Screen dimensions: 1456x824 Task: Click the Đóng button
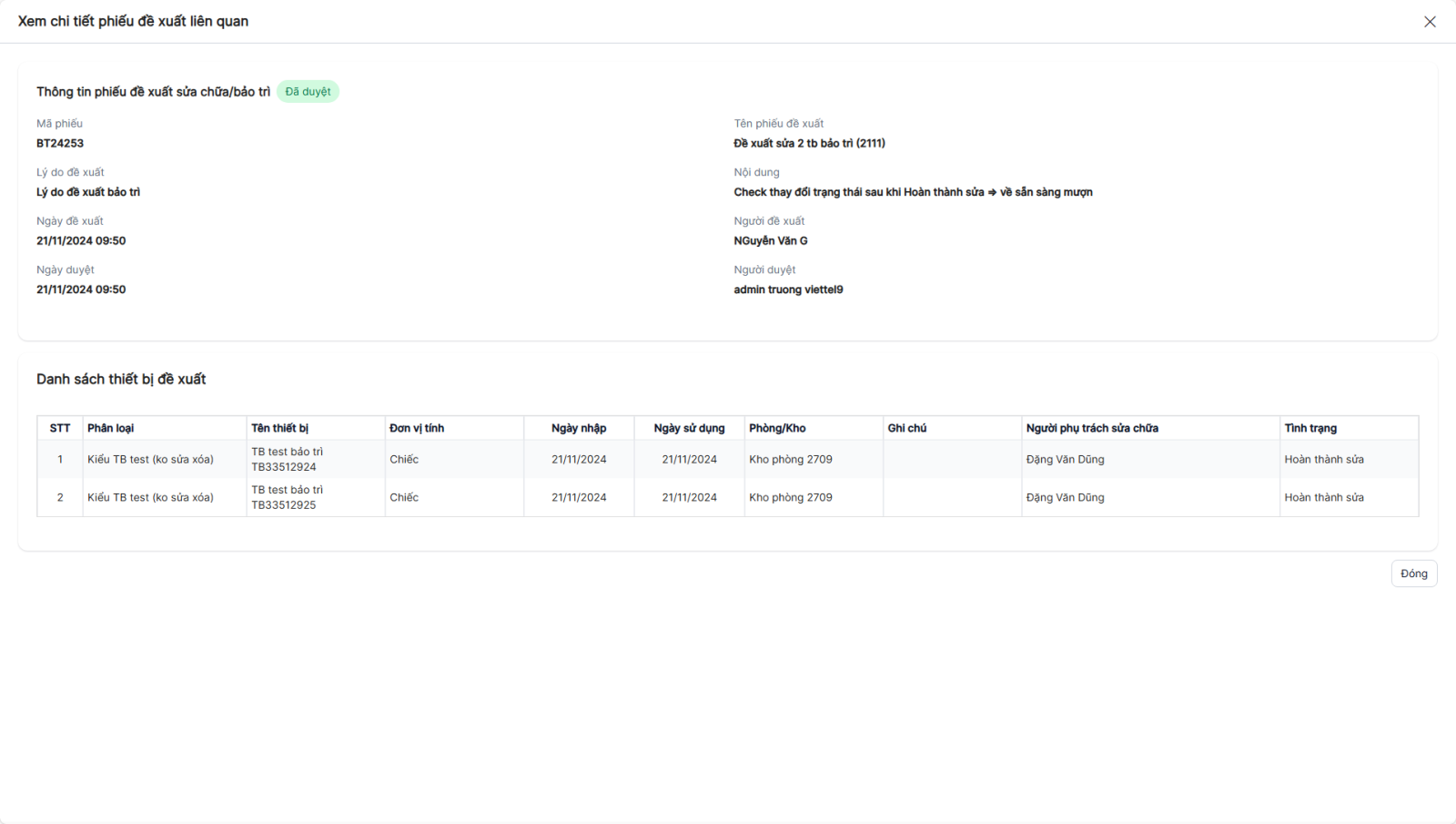pyautogui.click(x=1413, y=574)
